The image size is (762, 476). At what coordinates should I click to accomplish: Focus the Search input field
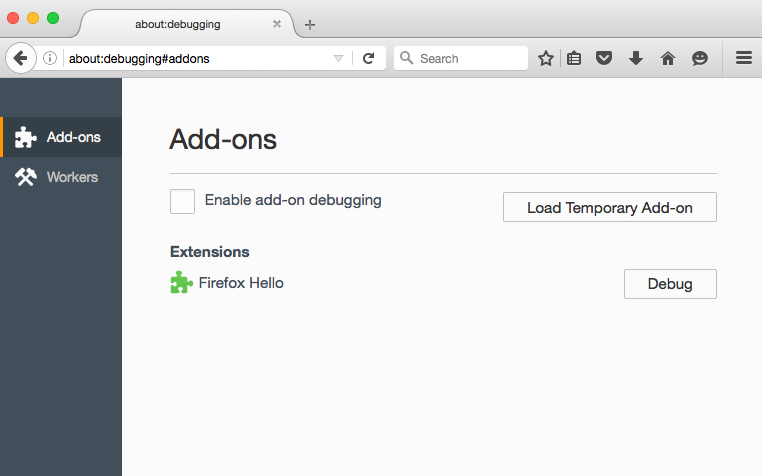pyautogui.click(x=461, y=58)
